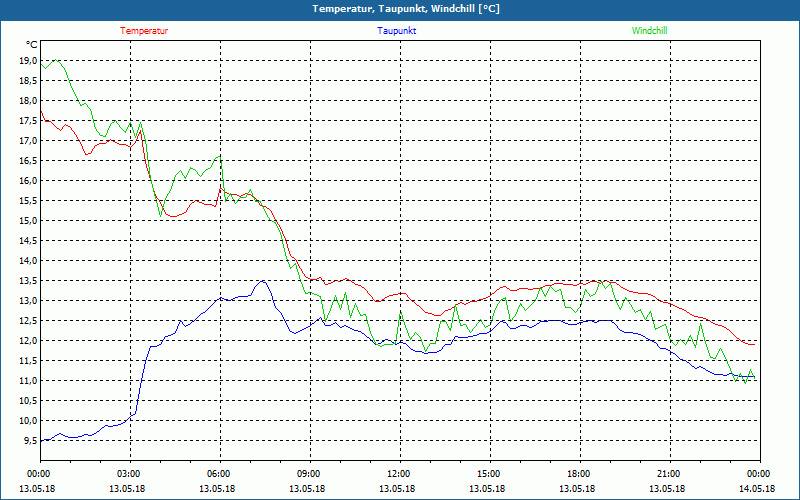Screen dimensions: 800x500
Task: Click the '11,0' y-axis value
Action: point(29,381)
